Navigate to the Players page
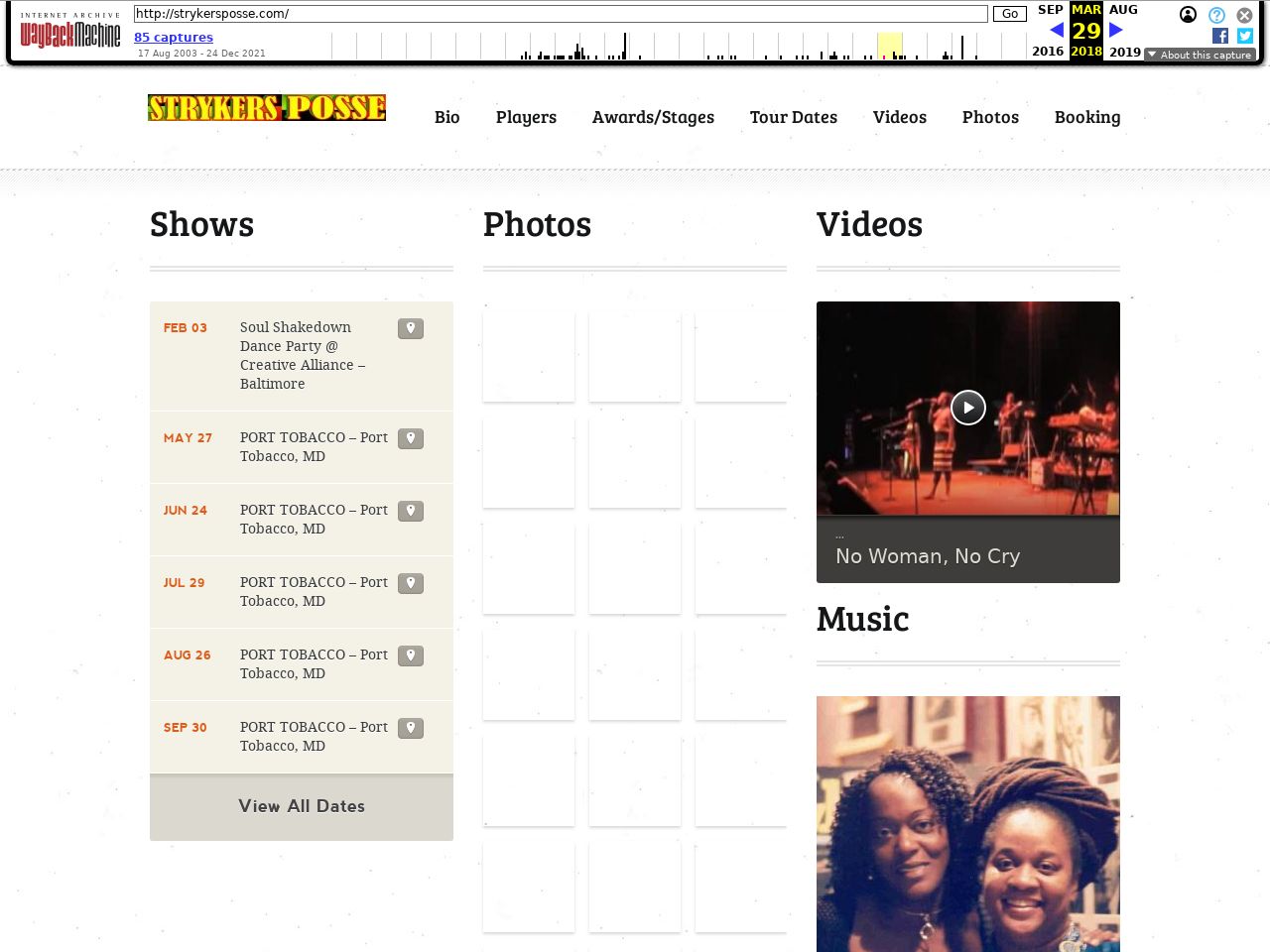Viewport: 1270px width, 952px height. pyautogui.click(x=526, y=117)
